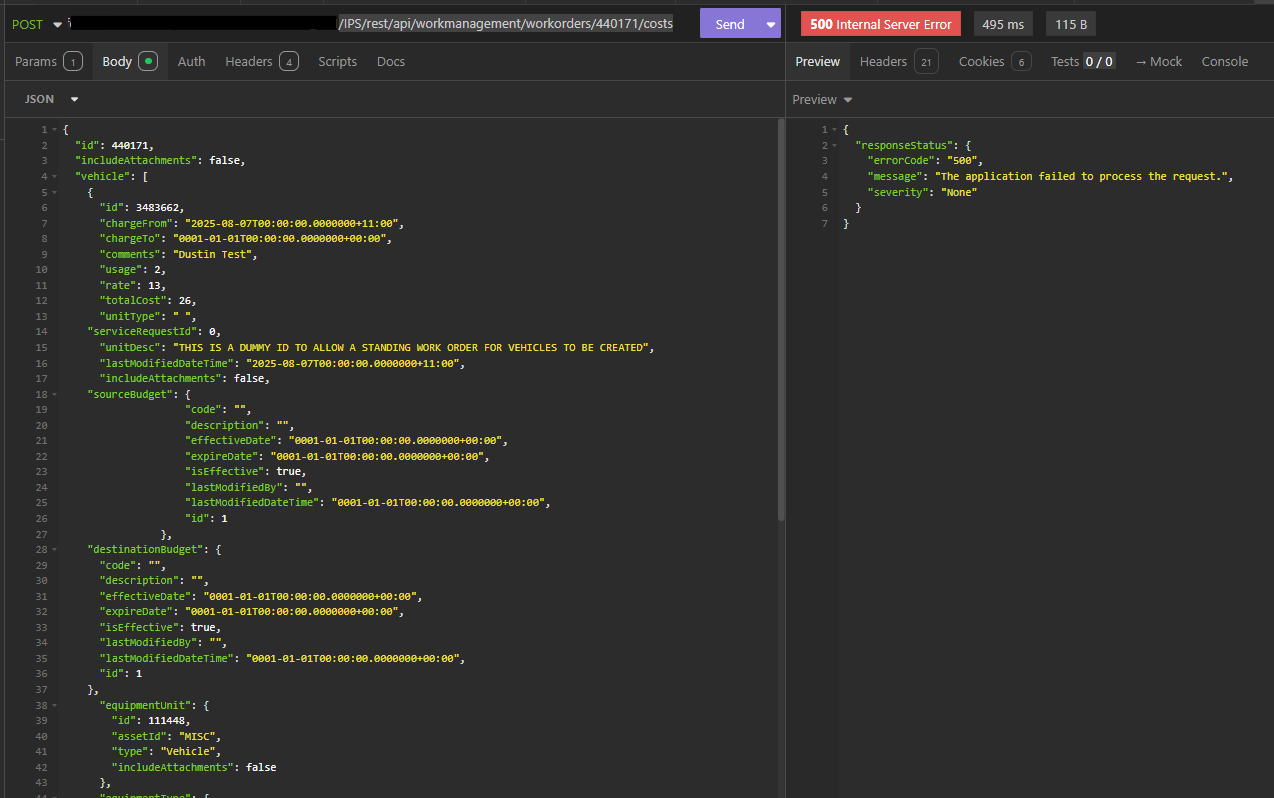Click the "rate" value 13
1274x798 pixels.
point(153,285)
